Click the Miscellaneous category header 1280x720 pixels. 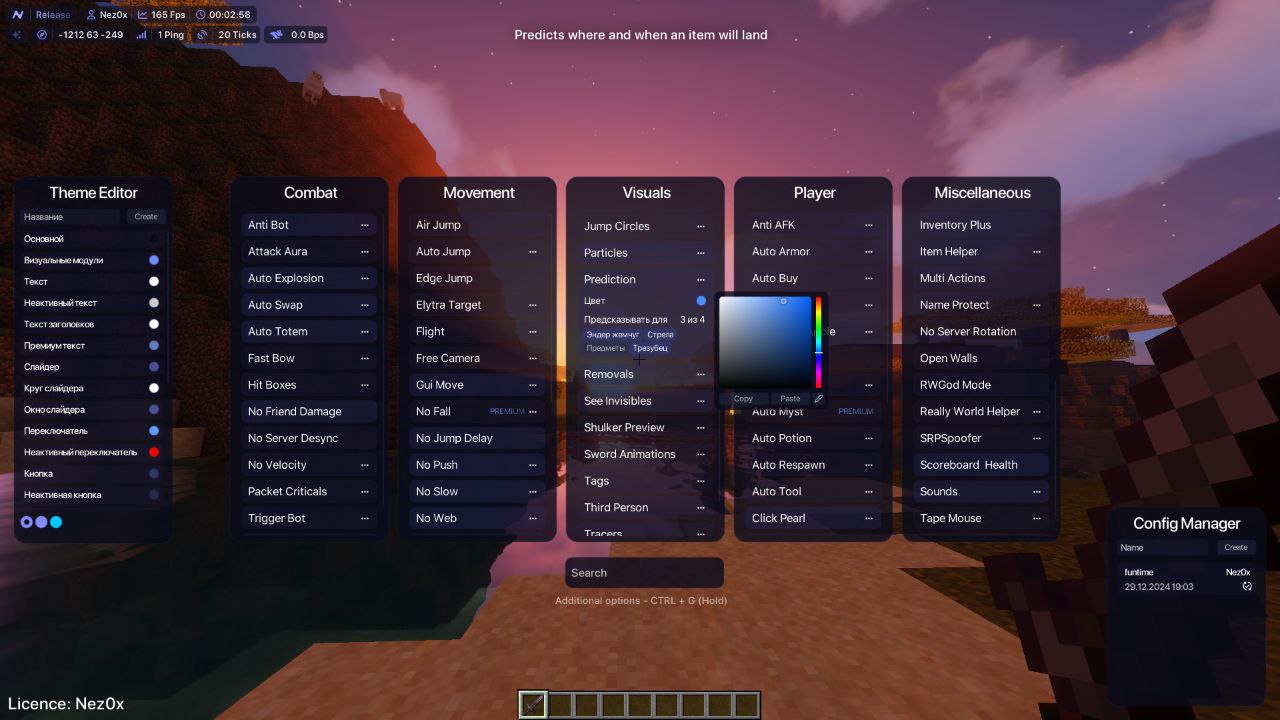click(980, 192)
